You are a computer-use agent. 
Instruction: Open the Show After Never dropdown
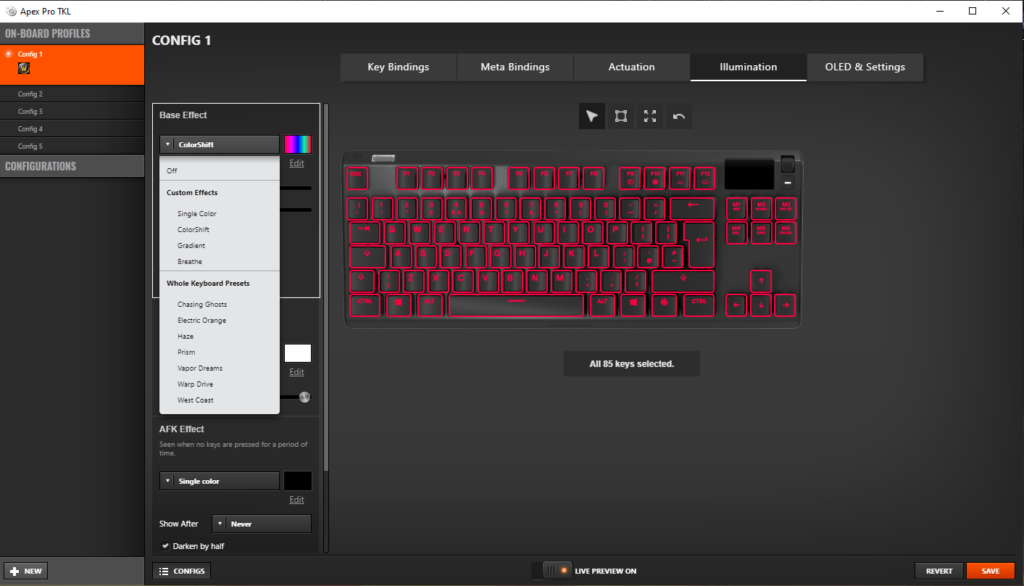pos(261,524)
